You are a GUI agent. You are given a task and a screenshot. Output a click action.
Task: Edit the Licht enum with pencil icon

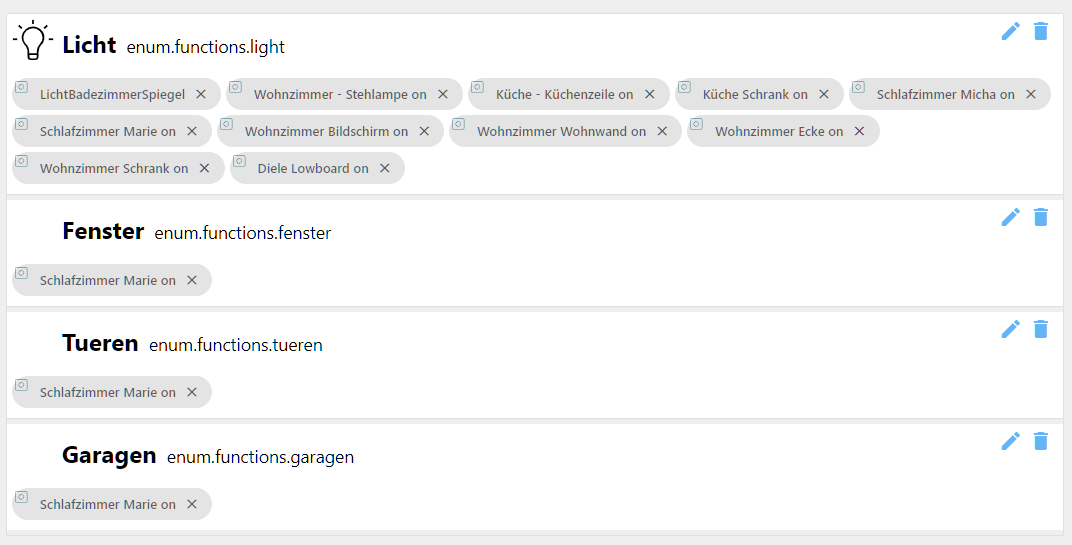(1010, 31)
